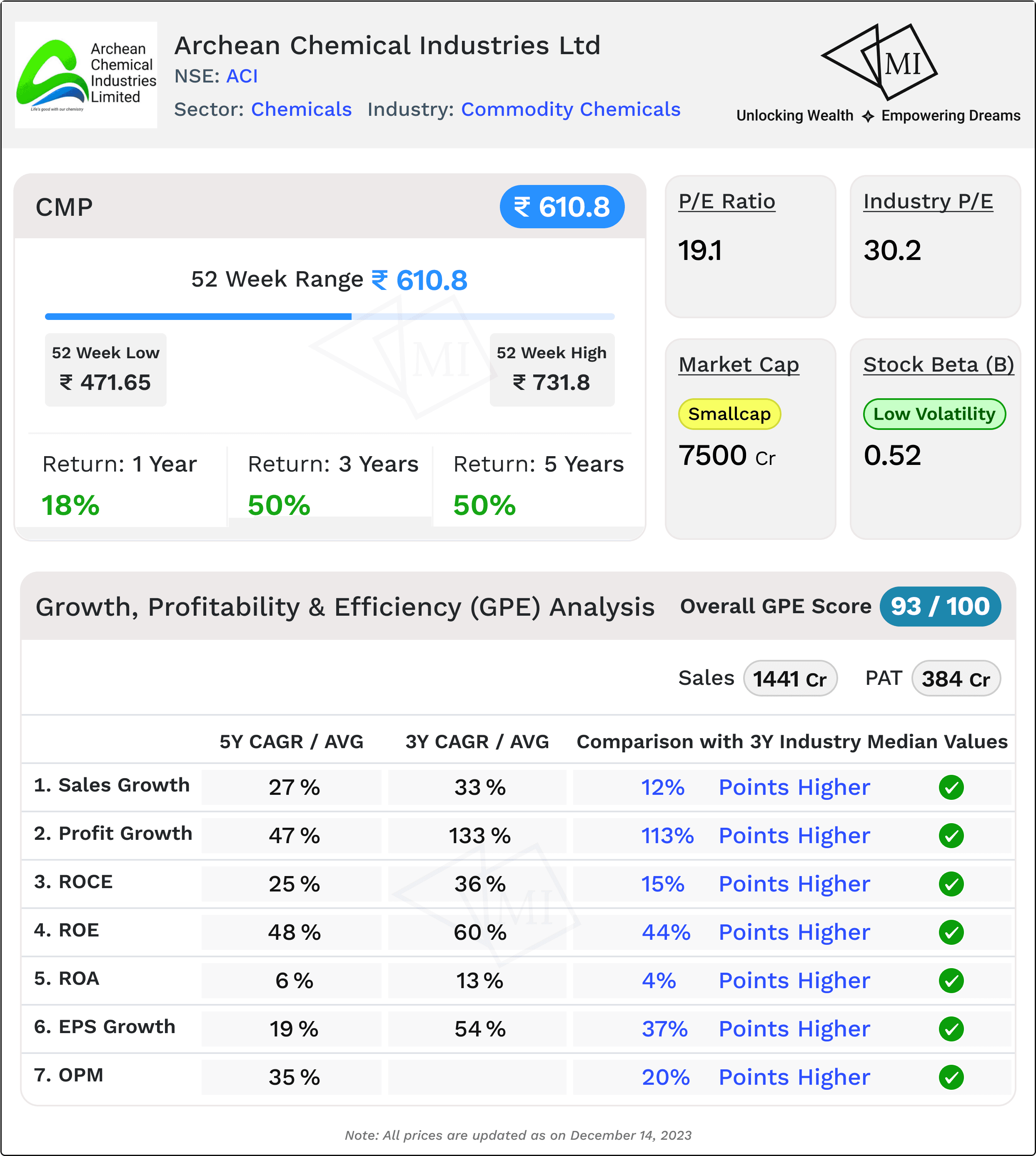Click the 52 week range progress bar
The width and height of the screenshot is (1036, 1156).
pos(330,317)
